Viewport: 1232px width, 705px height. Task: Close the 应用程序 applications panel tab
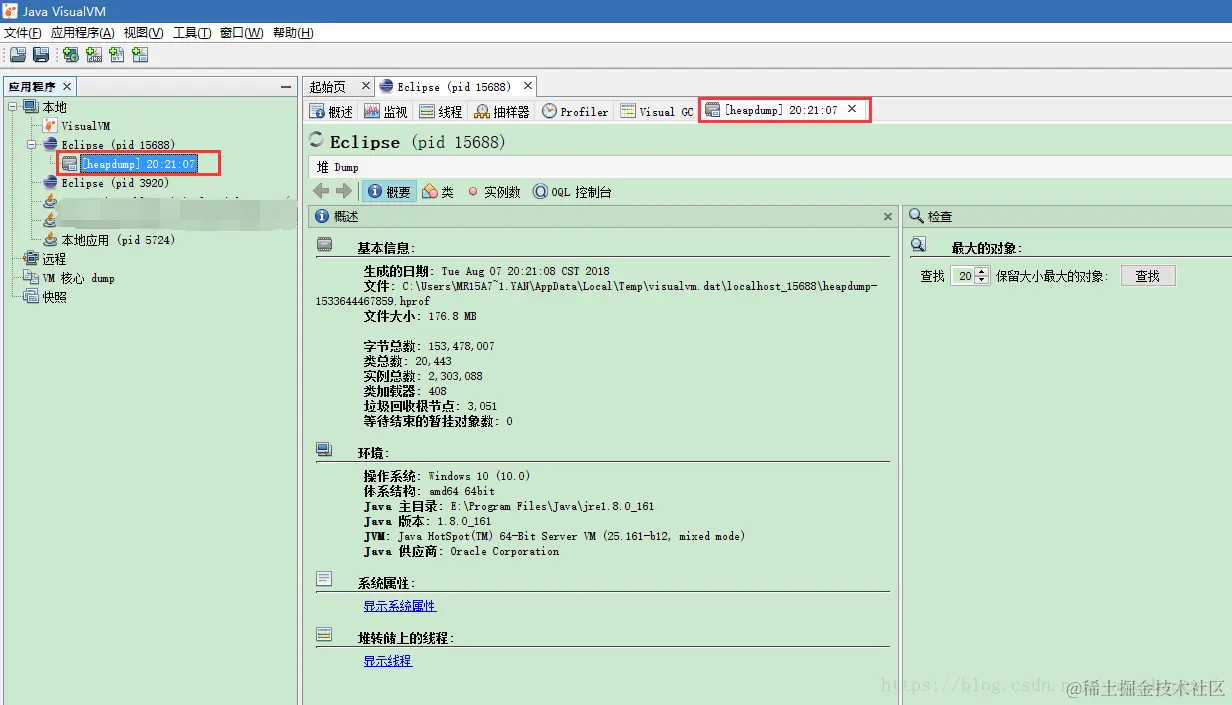click(x=66, y=87)
